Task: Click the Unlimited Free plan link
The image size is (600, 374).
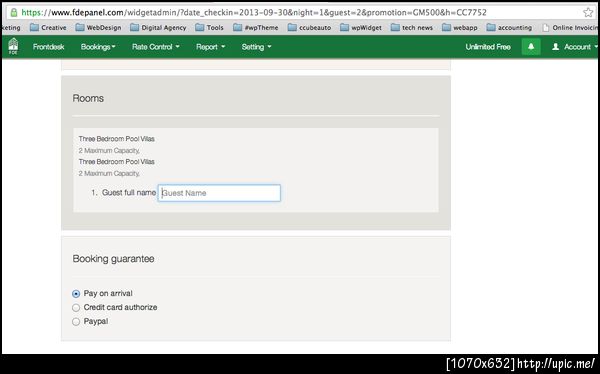Action: (x=488, y=47)
